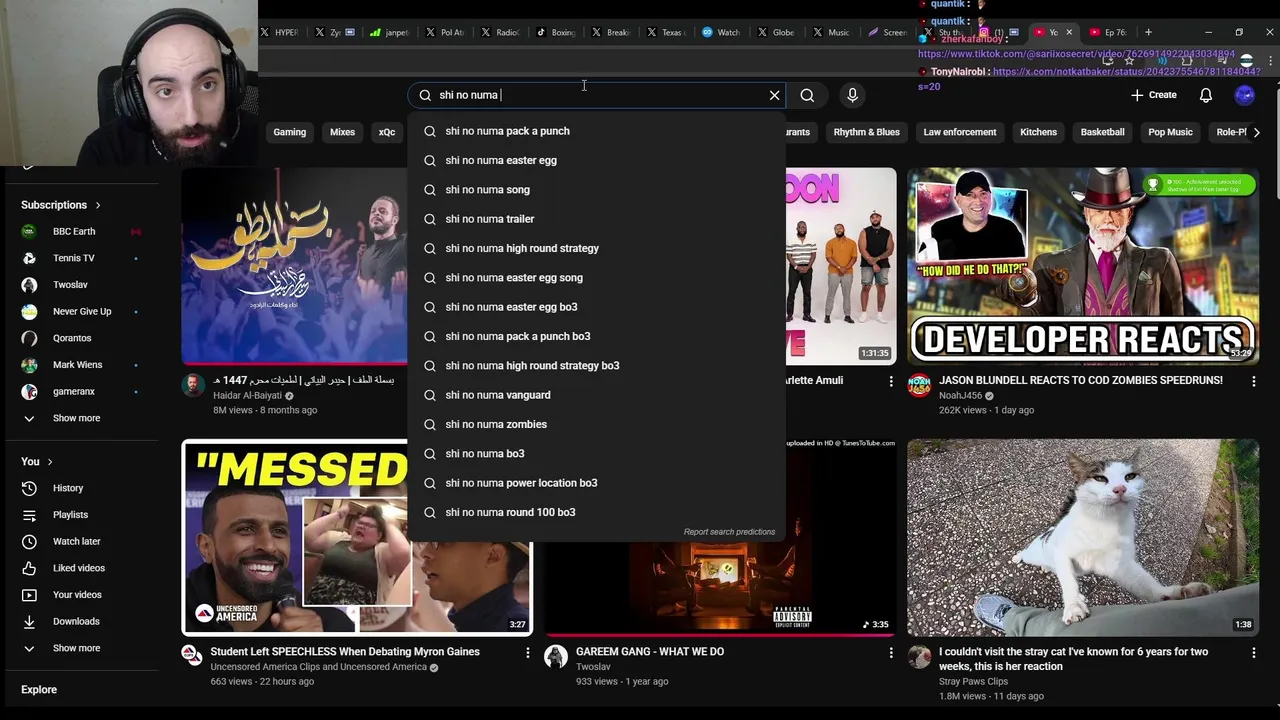The image size is (1280, 720).
Task: Open the You section chevron
Action: pyautogui.click(x=49, y=461)
